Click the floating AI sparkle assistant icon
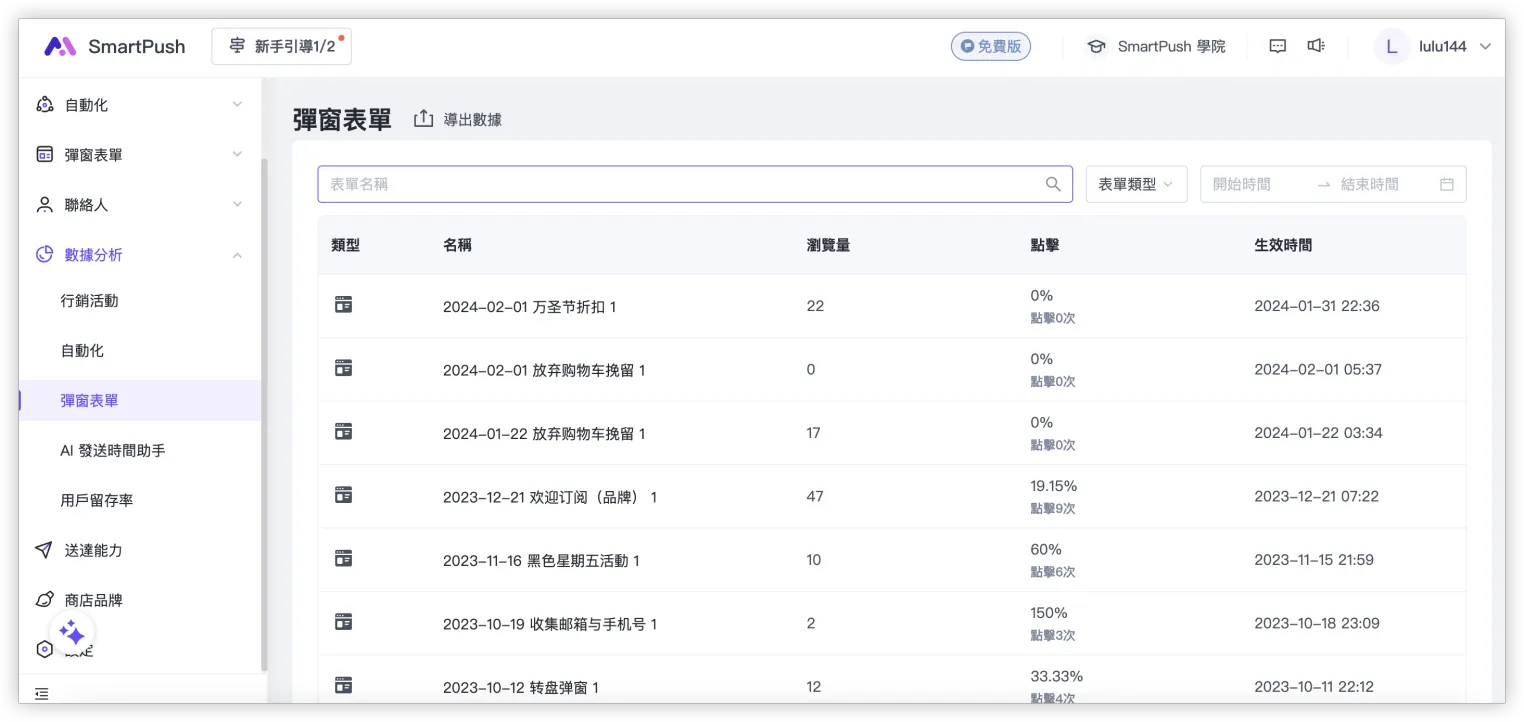This screenshot has height=722, width=1524. click(72, 632)
